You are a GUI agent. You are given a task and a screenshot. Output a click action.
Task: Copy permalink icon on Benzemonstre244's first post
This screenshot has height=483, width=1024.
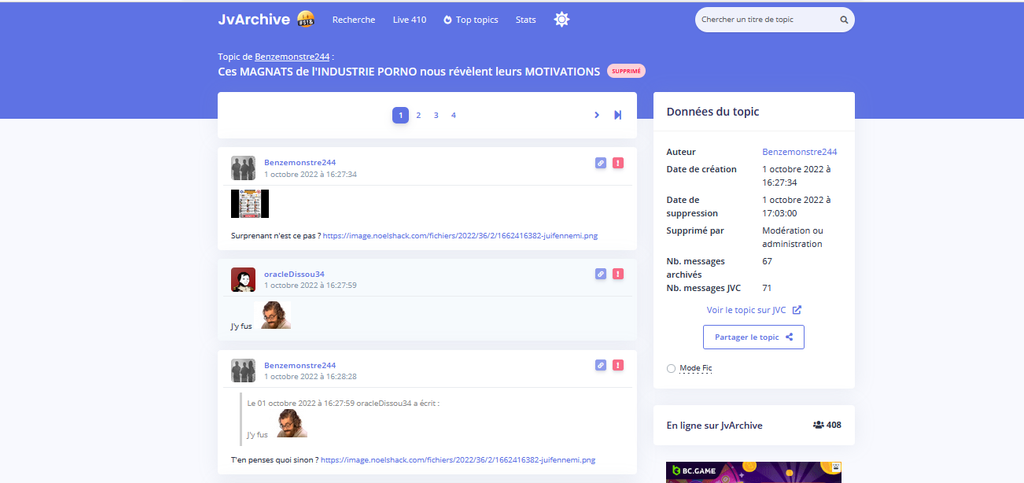pos(600,163)
